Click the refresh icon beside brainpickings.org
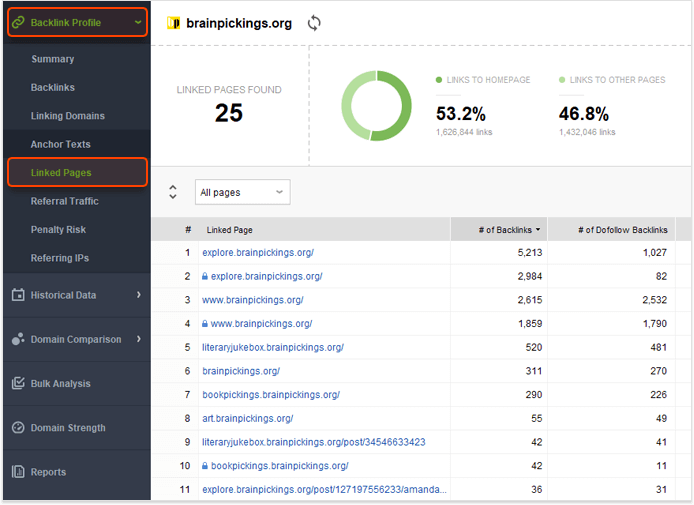 [314, 23]
